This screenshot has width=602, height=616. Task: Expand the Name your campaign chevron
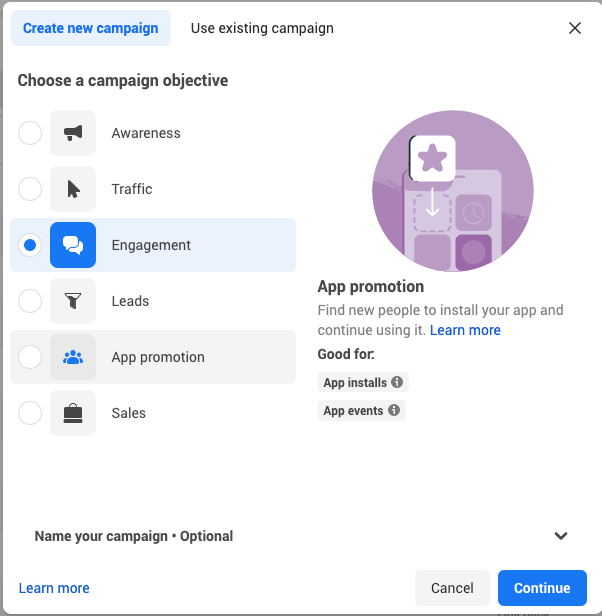[x=561, y=536]
